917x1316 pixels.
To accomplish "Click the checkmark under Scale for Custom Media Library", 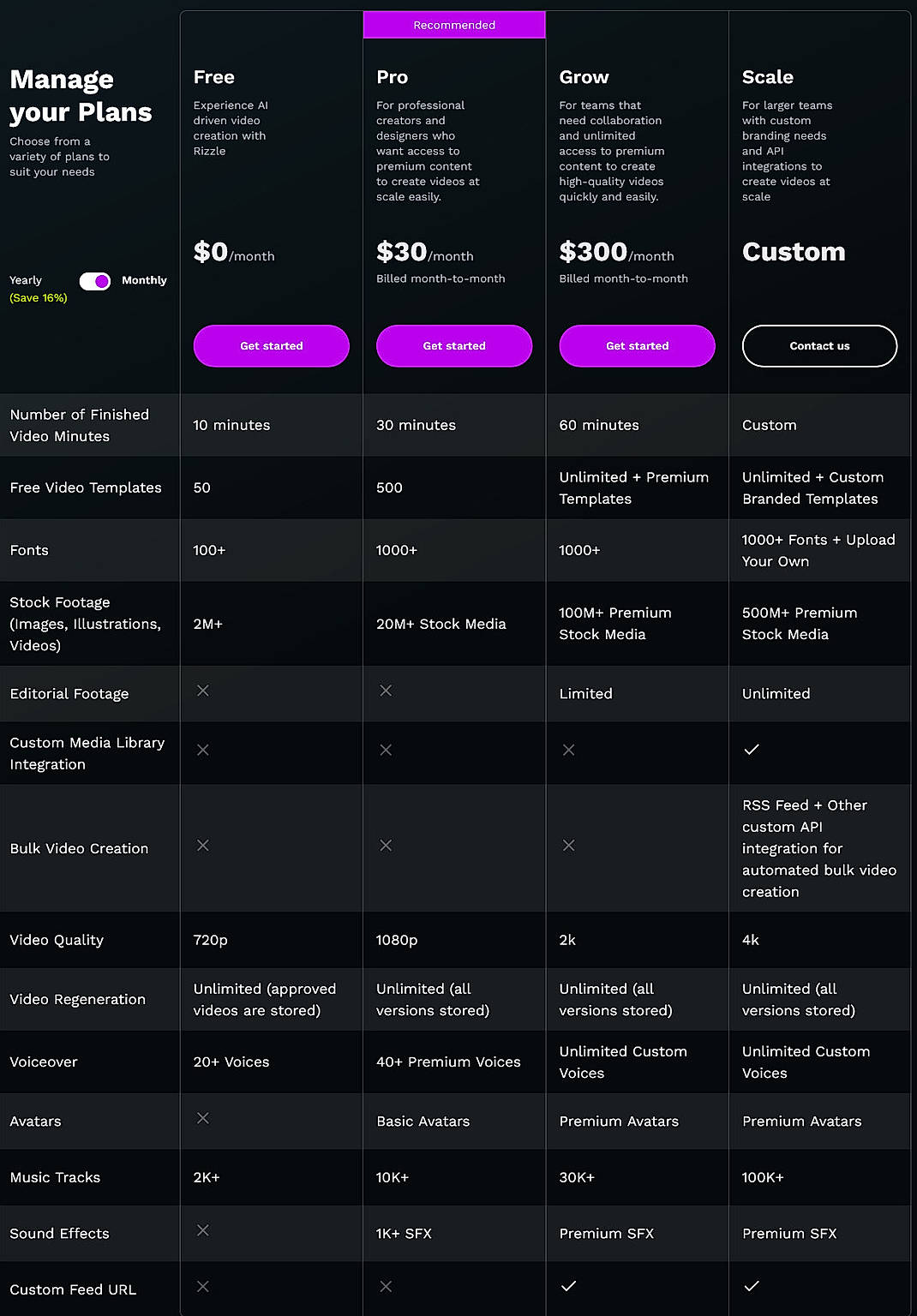I will pyautogui.click(x=752, y=750).
